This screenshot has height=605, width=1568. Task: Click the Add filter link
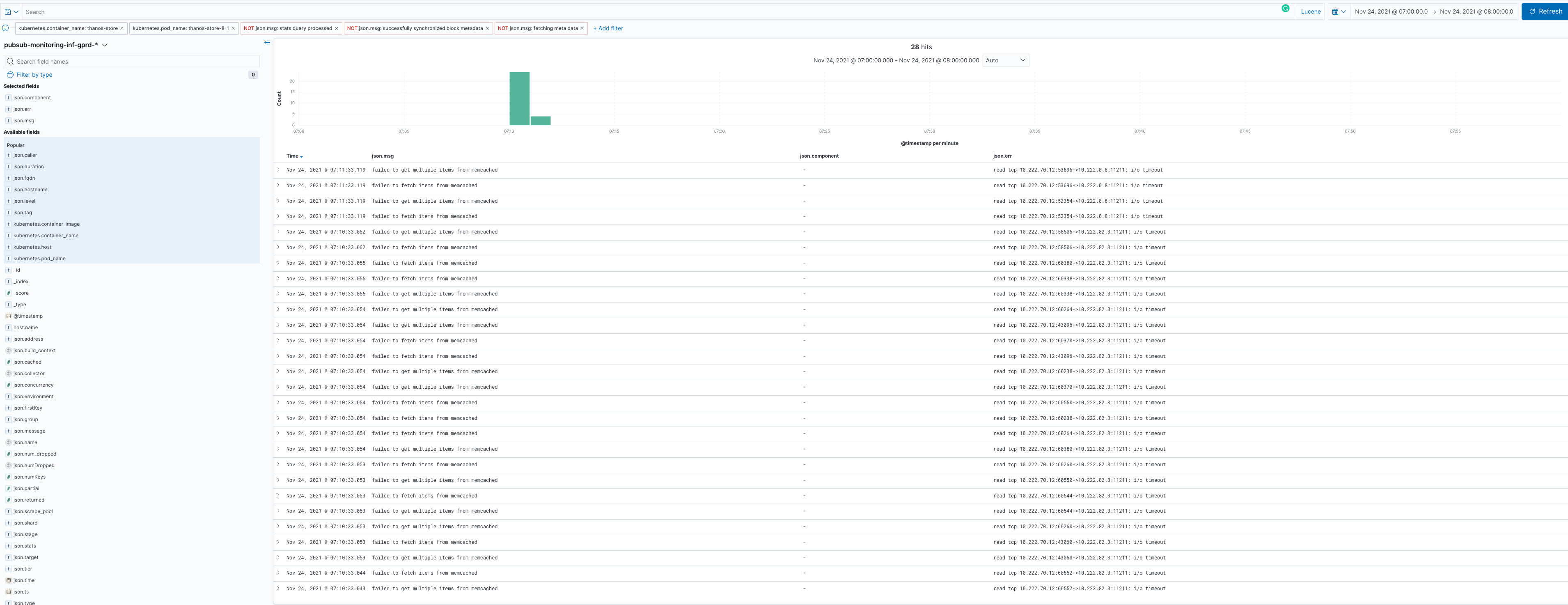click(608, 29)
